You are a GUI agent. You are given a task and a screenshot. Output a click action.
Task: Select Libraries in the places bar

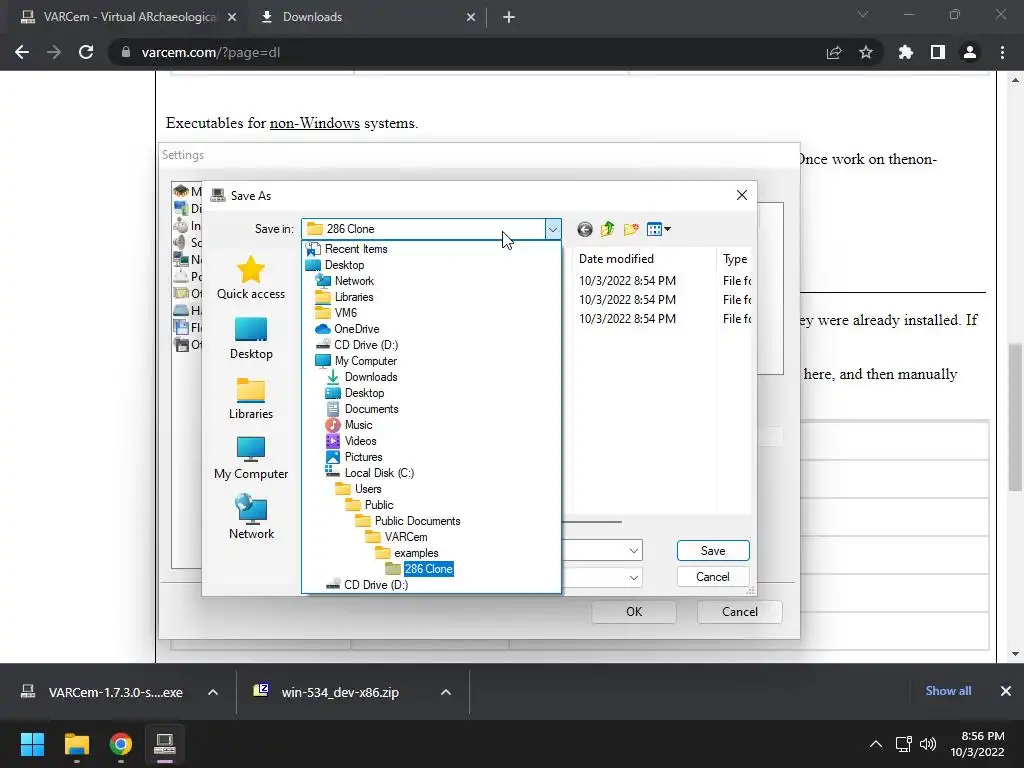click(x=251, y=398)
